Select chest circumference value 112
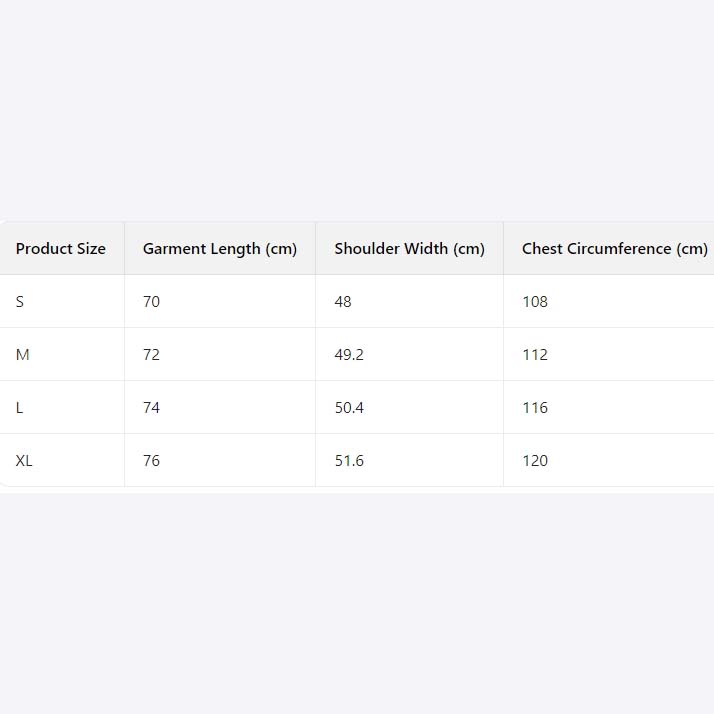Viewport: 714px width, 714px height. coord(535,355)
